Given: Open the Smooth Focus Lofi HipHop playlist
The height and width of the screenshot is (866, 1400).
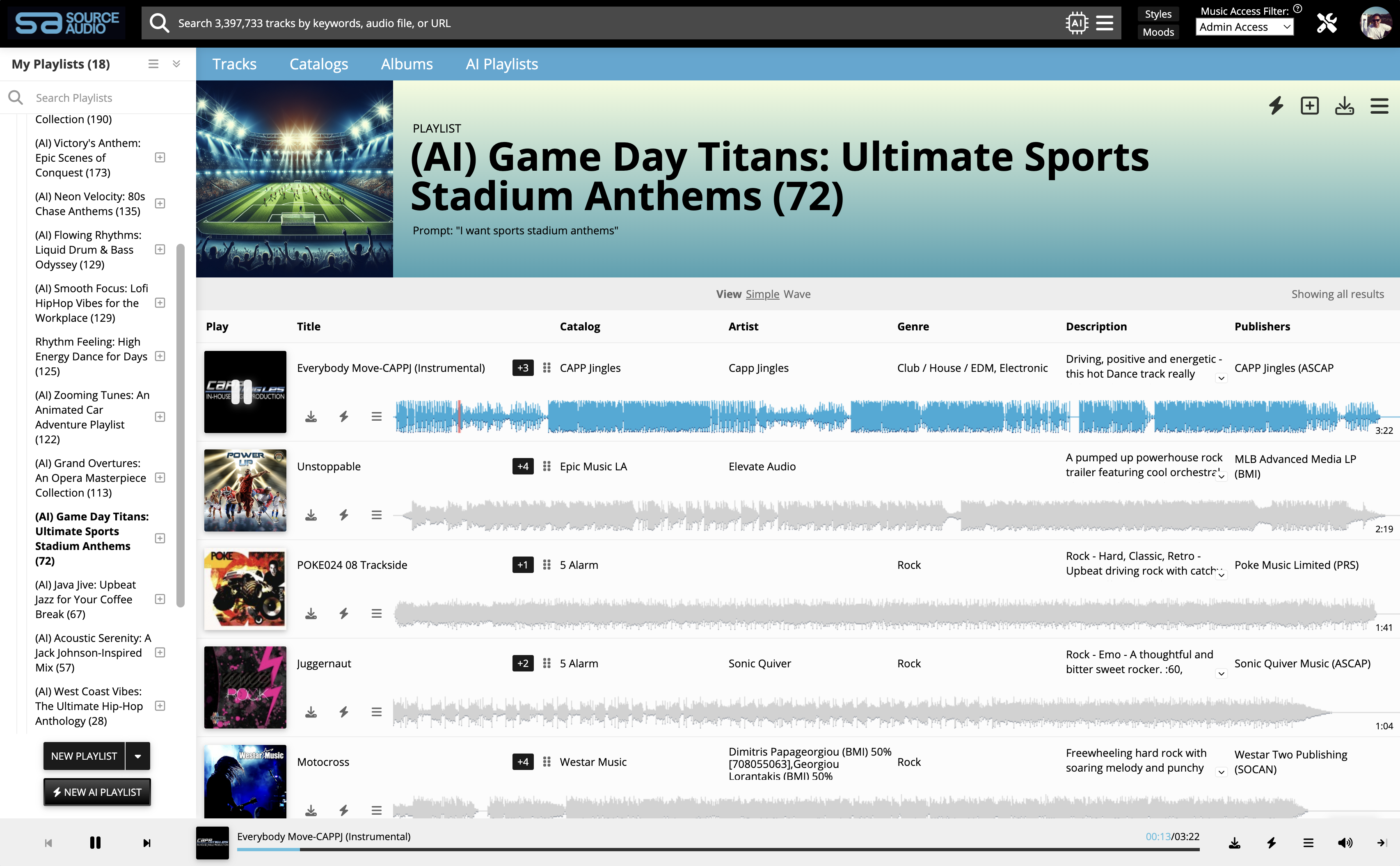Looking at the screenshot, I should click(x=92, y=303).
